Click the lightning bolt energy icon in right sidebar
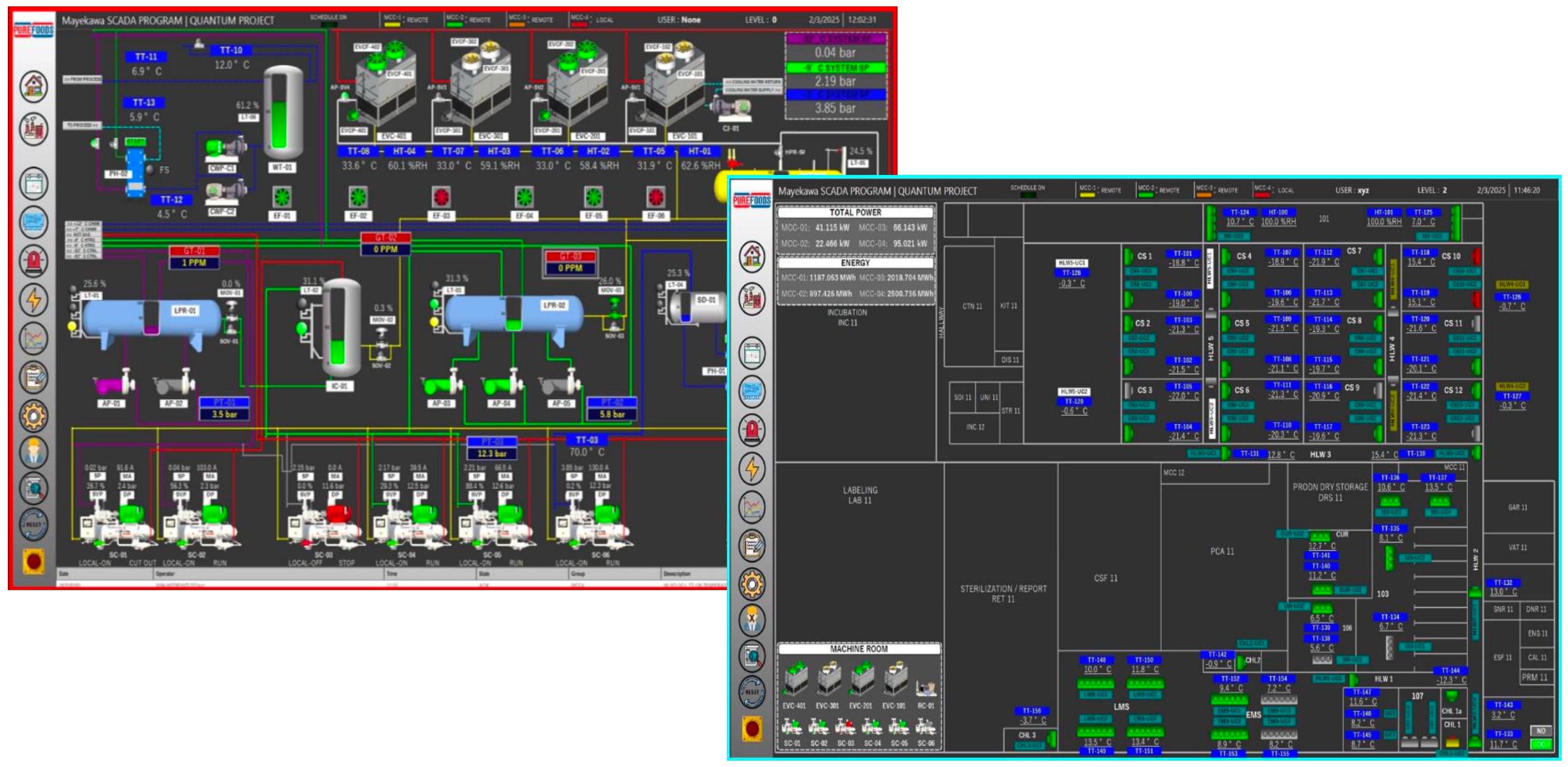This screenshot has height=767, width=1568. coord(752,468)
